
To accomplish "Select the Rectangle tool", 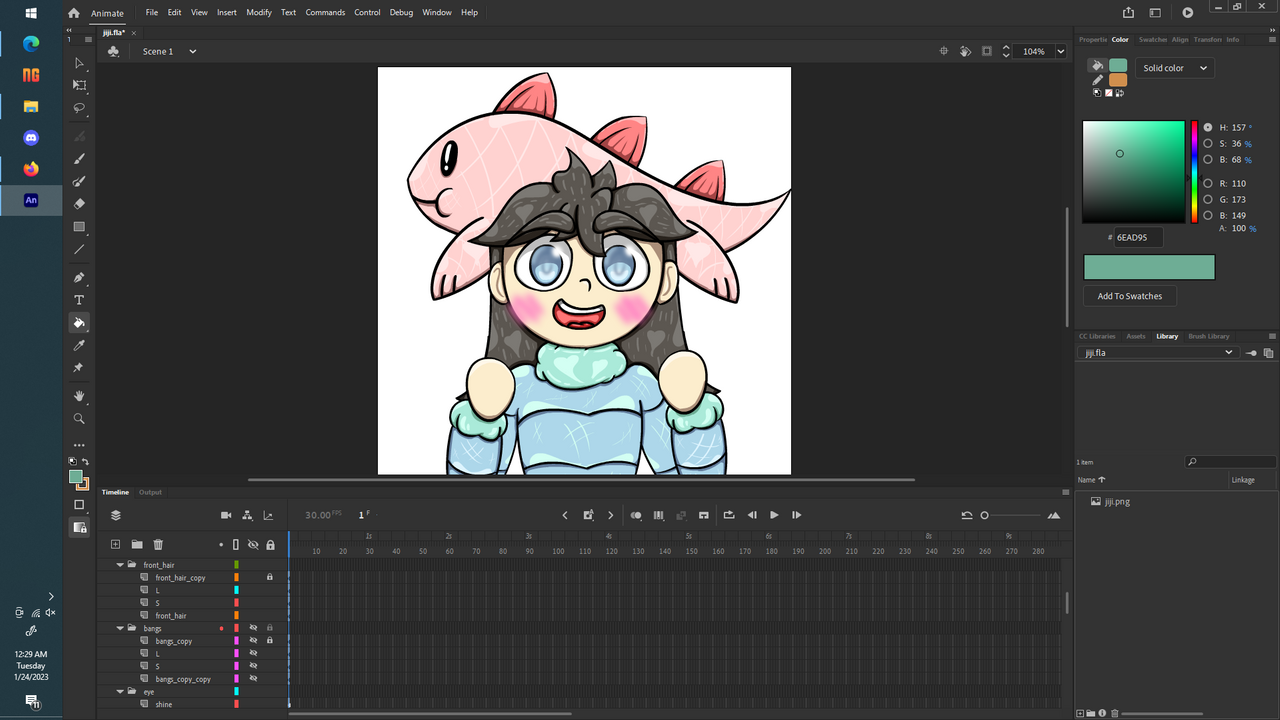I will click(x=79, y=227).
